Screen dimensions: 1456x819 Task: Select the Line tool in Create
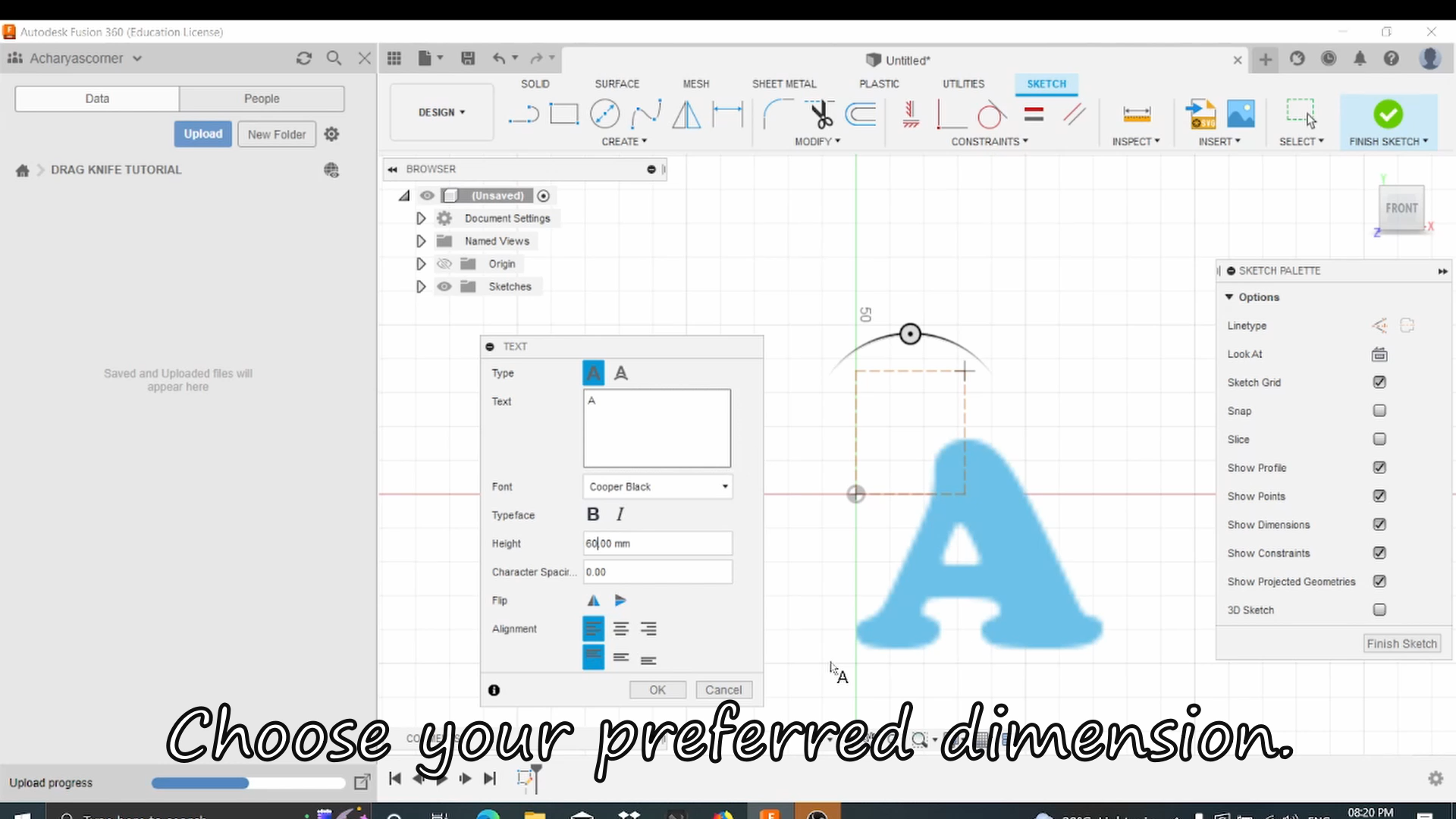coord(523,115)
